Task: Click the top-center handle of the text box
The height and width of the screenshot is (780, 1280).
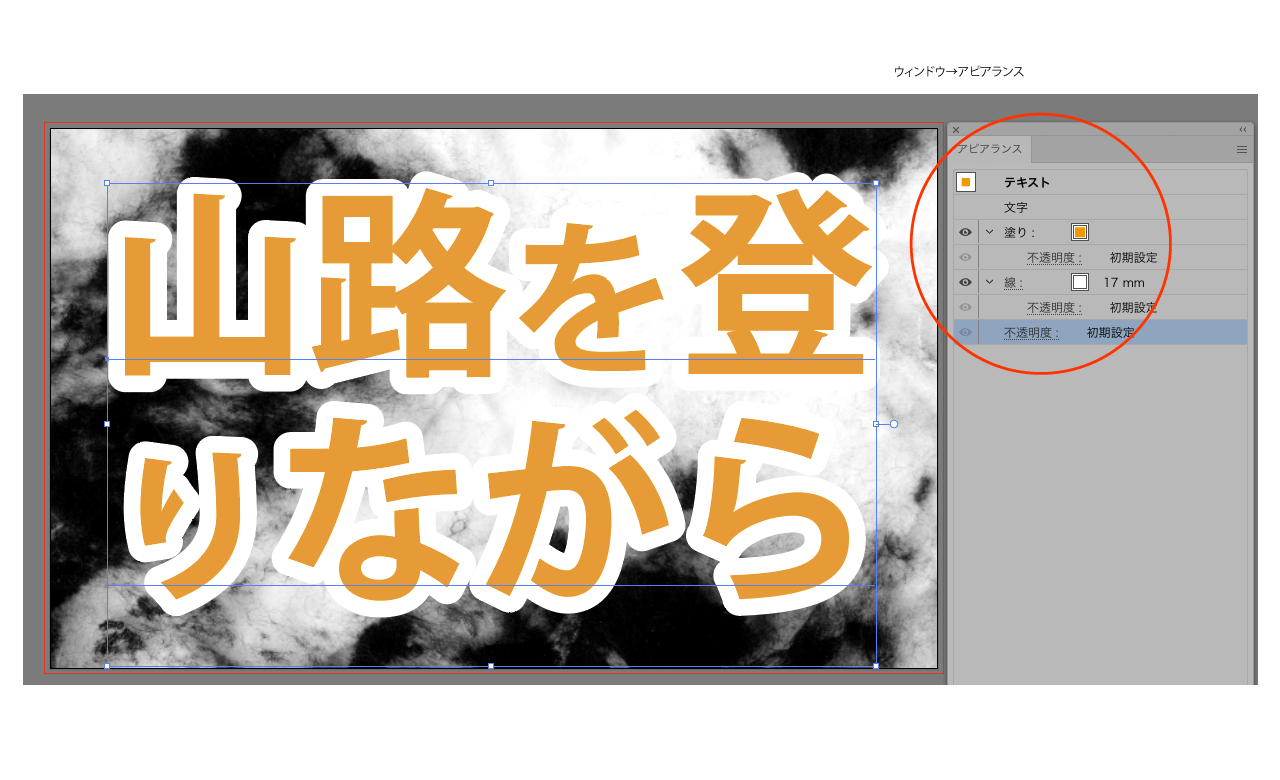Action: tap(491, 183)
